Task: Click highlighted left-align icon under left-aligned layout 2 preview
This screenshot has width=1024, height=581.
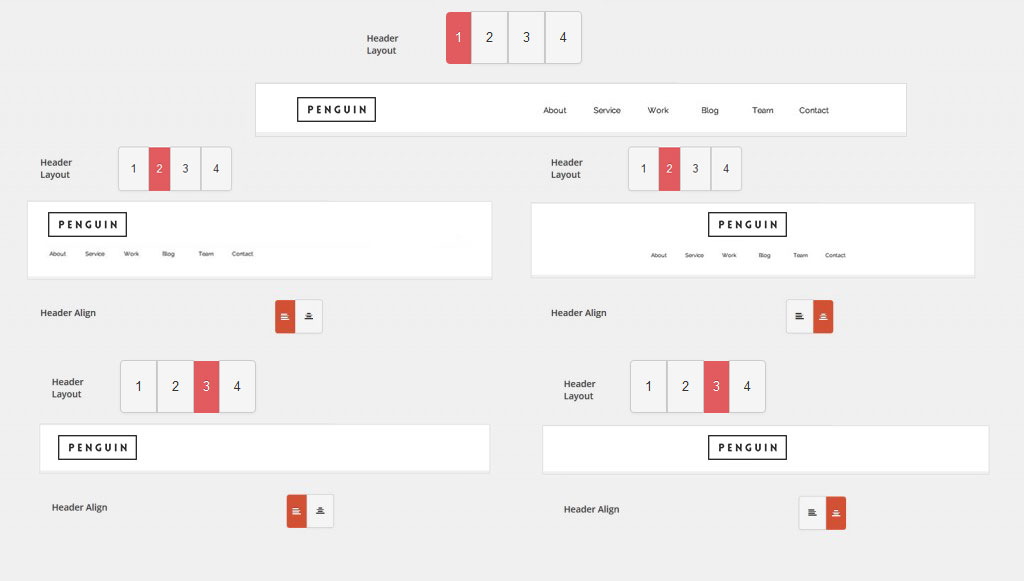Action: click(285, 316)
